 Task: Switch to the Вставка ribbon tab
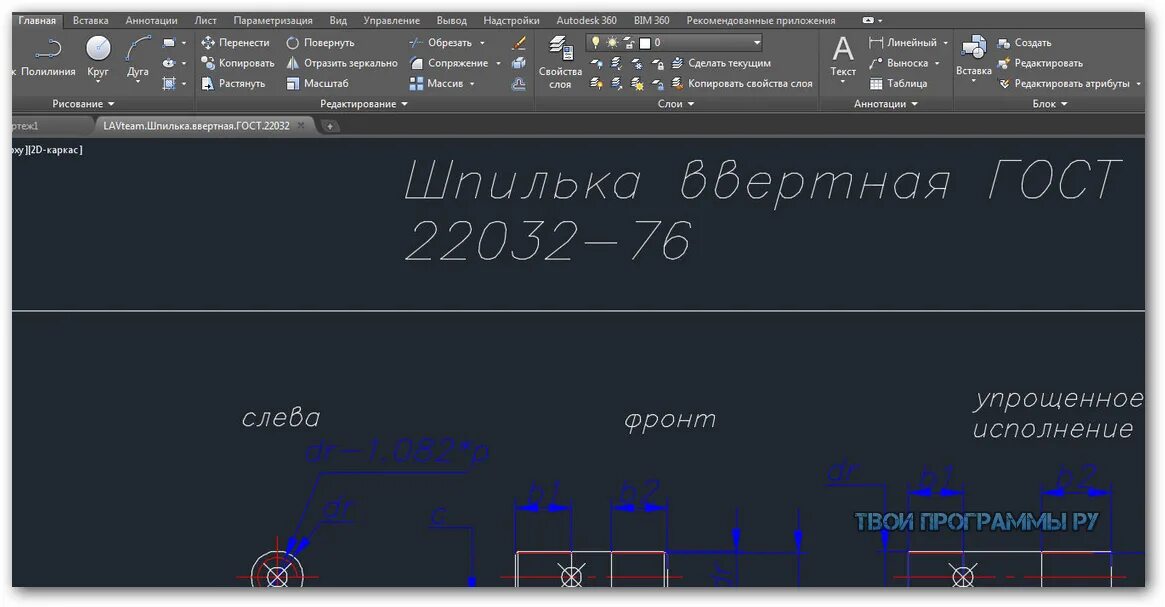90,21
